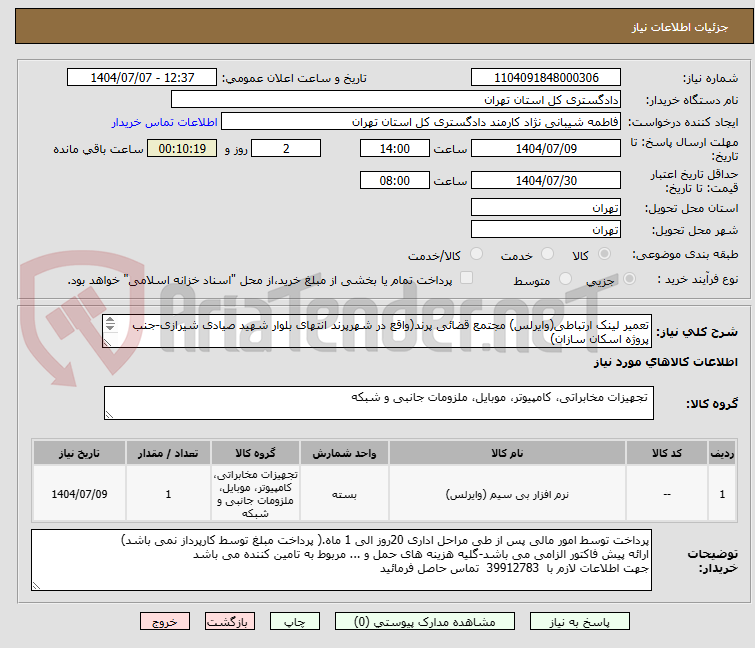755x648 pixels.
Task: Click the 'گروه کالا' text area
Action: (378, 404)
